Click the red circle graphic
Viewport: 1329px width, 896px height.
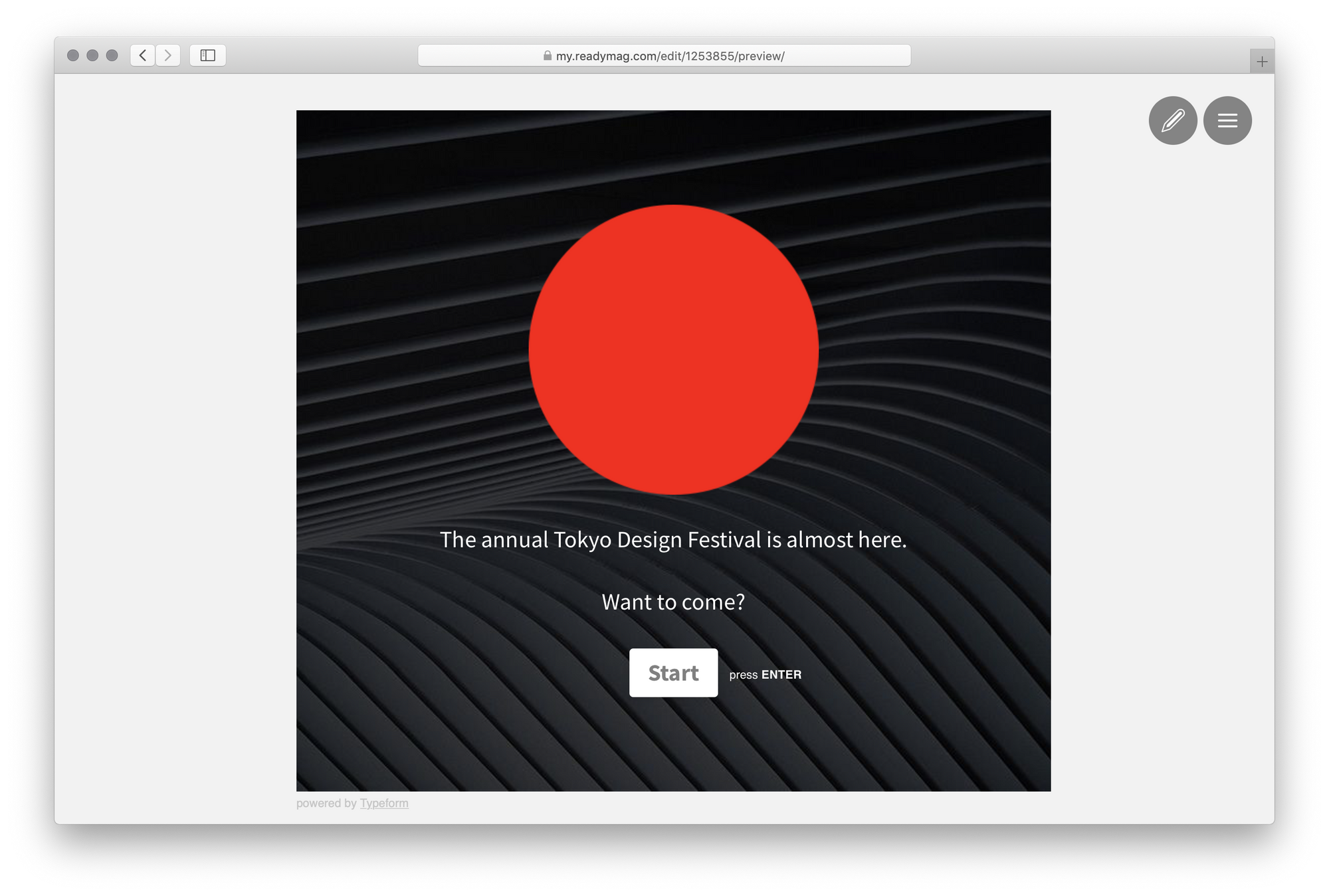[673, 349]
